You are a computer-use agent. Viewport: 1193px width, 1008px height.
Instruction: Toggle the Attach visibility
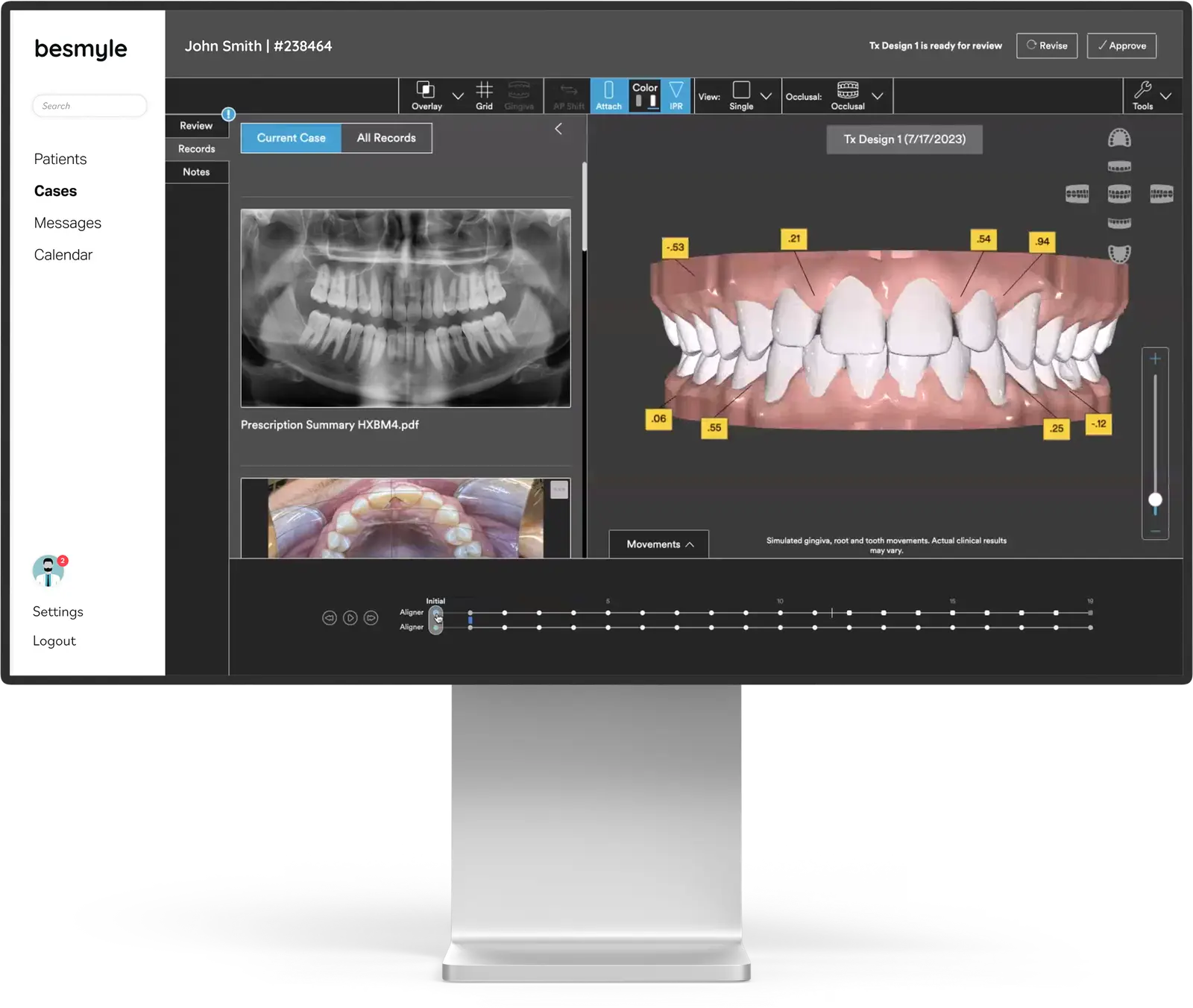(609, 95)
